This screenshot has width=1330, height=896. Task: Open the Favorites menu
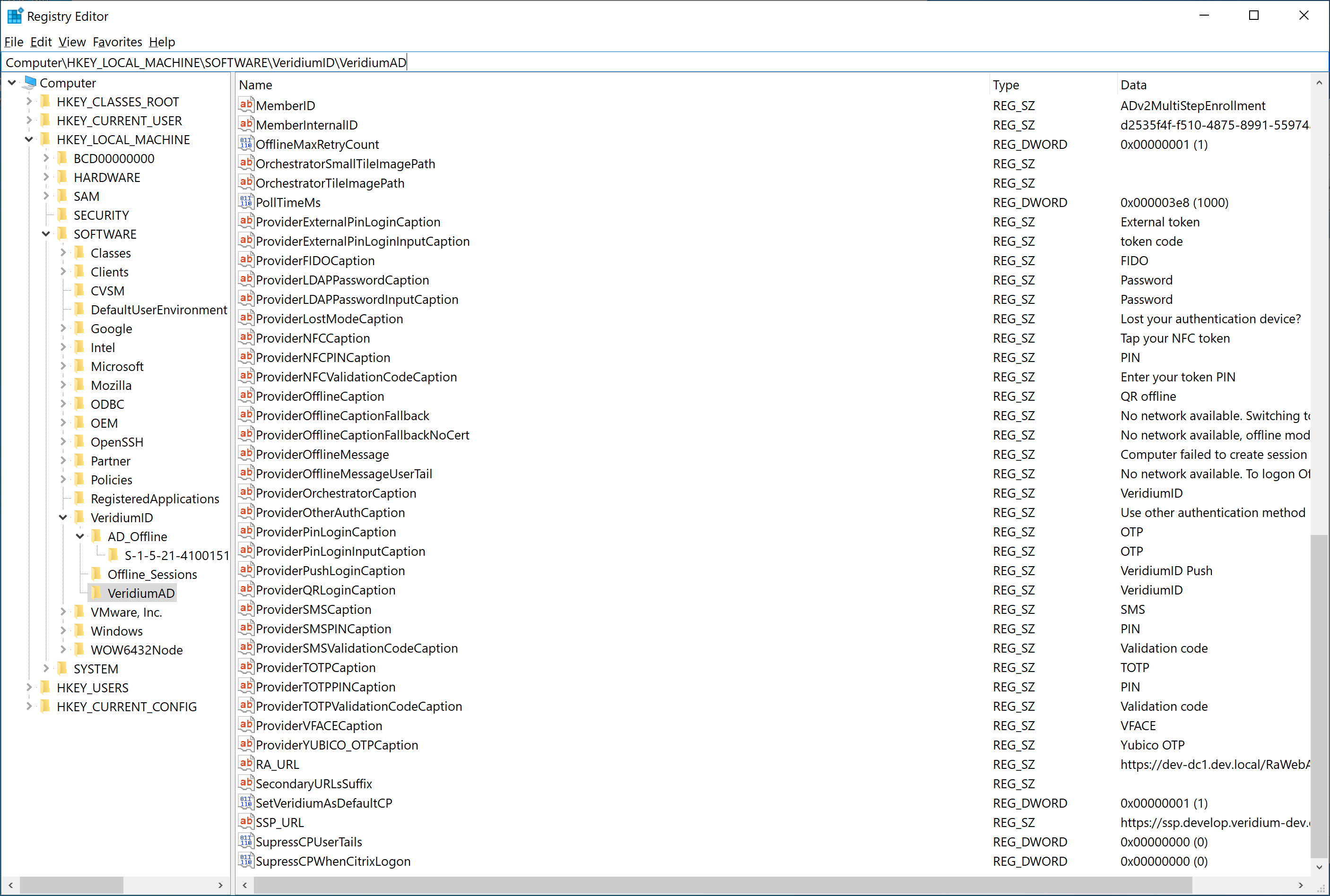click(x=117, y=42)
